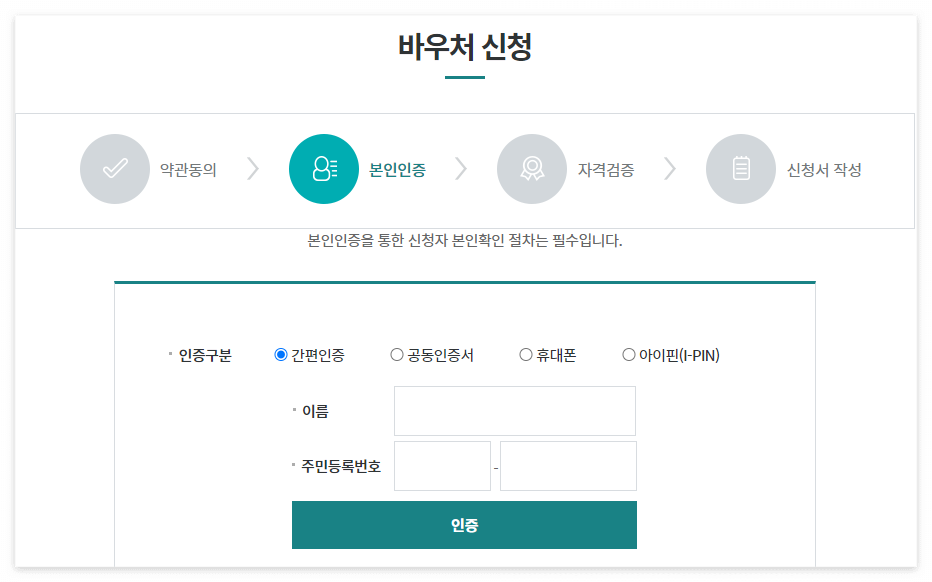Focus the 이름 input field
Image resolution: width=932 pixels, height=582 pixels.
click(x=515, y=411)
